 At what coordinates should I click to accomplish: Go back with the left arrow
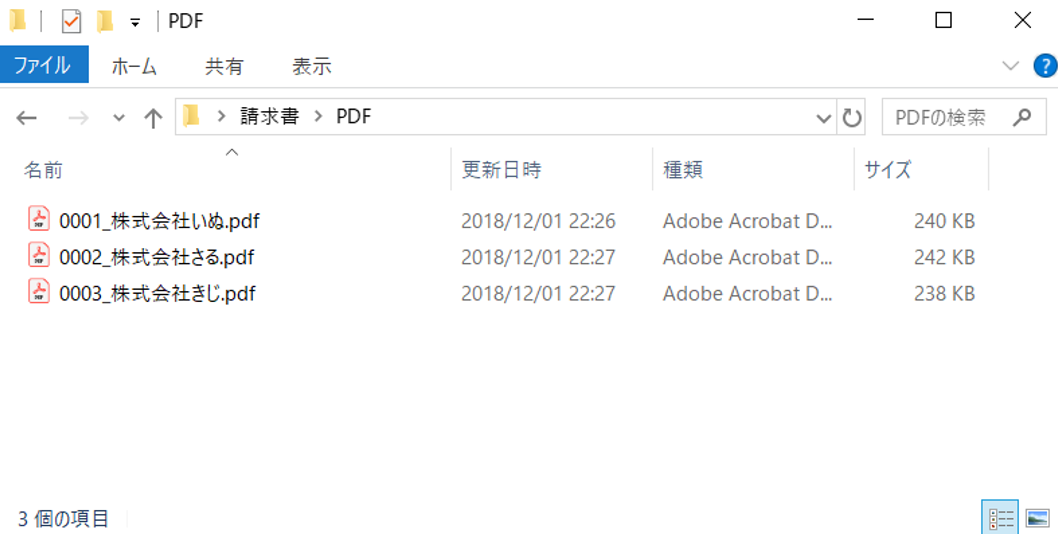26,118
